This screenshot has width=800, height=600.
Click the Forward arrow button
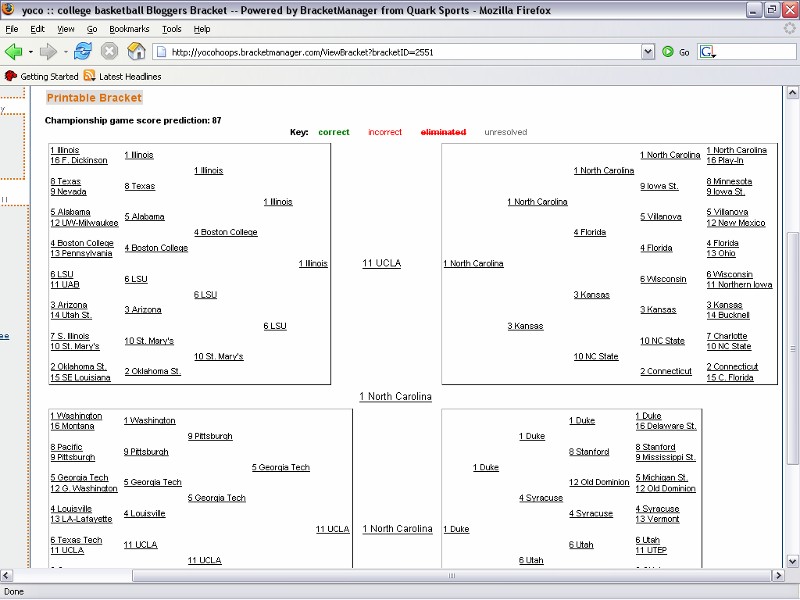tap(48, 52)
